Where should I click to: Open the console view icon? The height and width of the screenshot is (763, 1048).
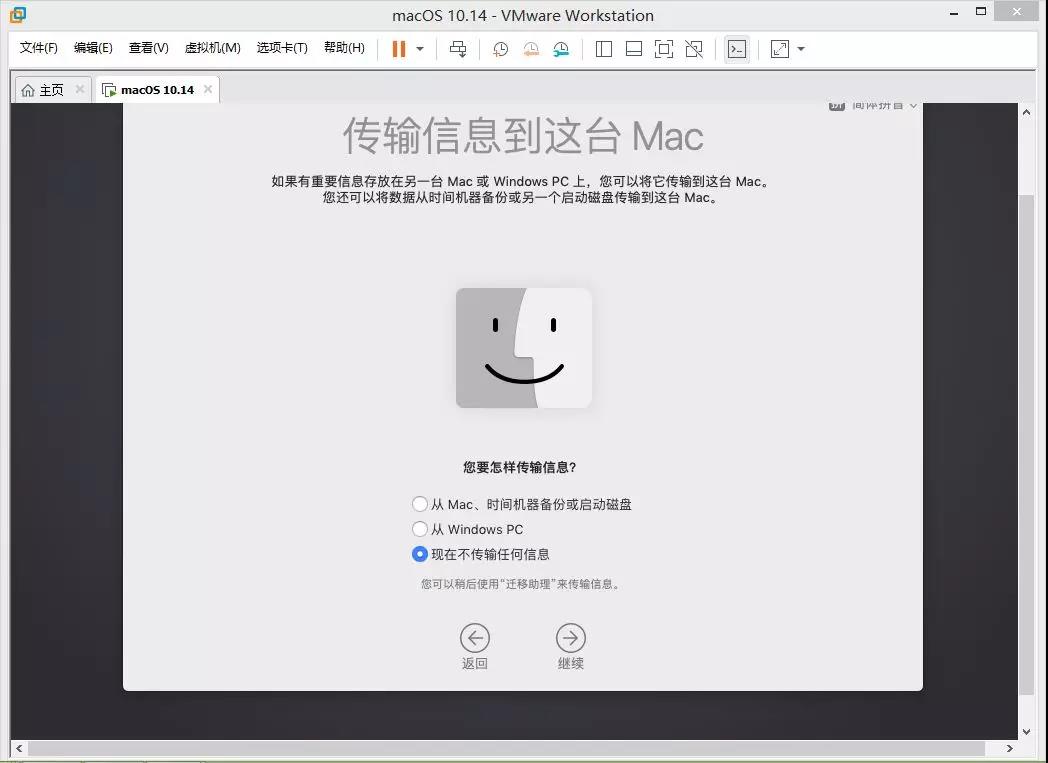coord(737,49)
